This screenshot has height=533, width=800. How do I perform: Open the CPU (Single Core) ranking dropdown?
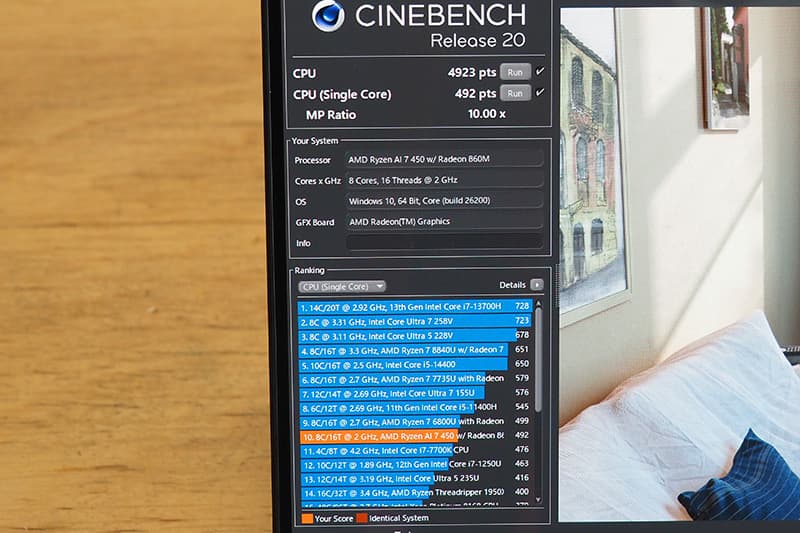pyautogui.click(x=341, y=287)
